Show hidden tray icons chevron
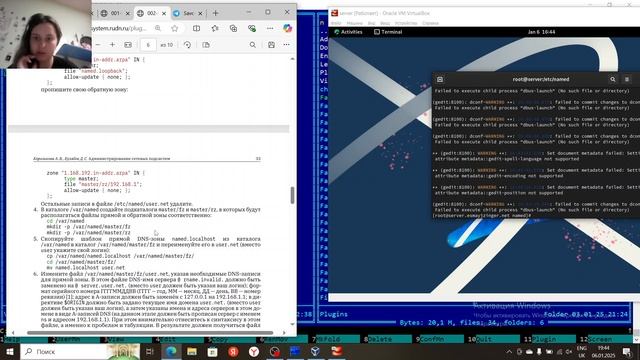The height and width of the screenshot is (360, 640). [x=509, y=351]
